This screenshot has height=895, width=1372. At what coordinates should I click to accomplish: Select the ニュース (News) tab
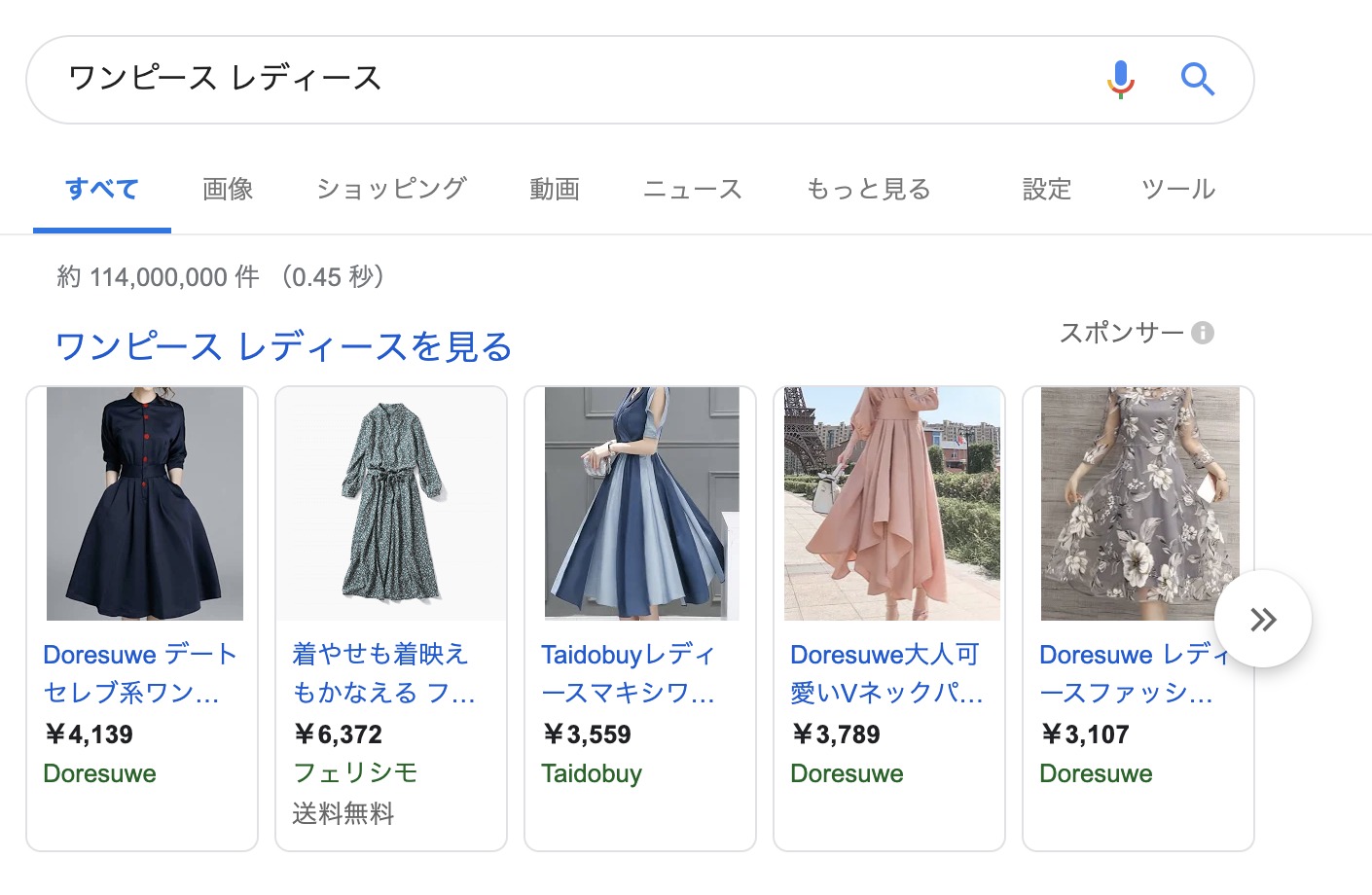point(692,190)
